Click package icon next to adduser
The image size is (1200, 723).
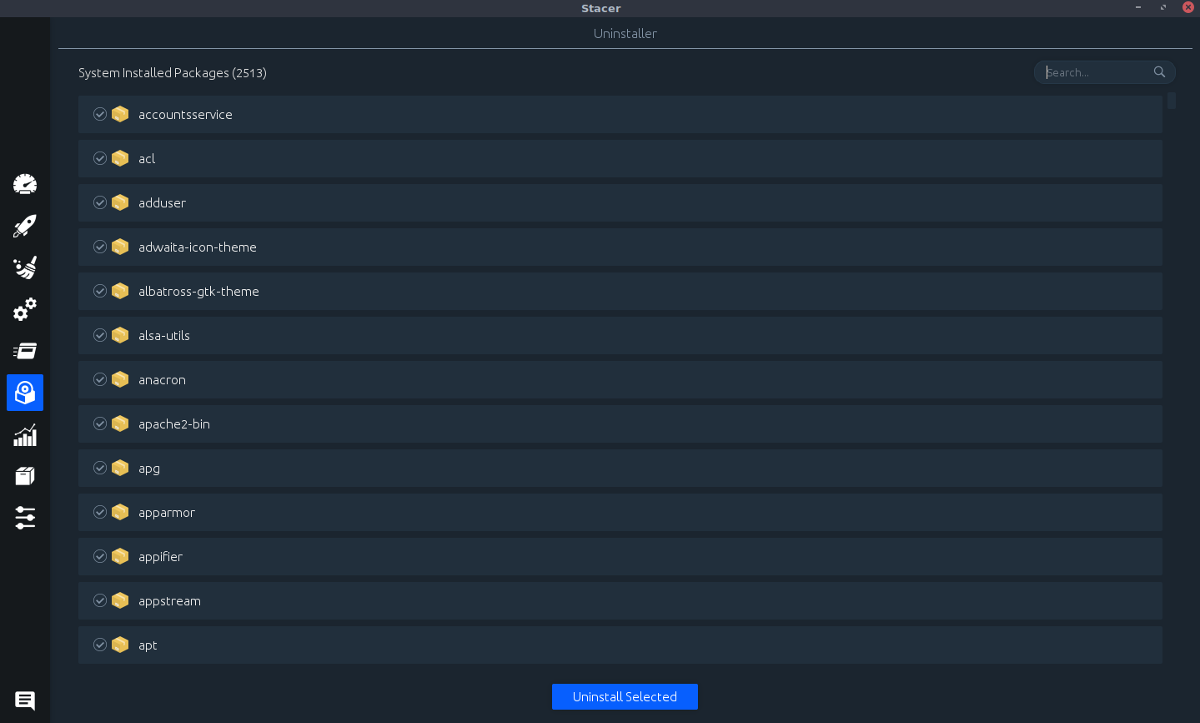[120, 202]
